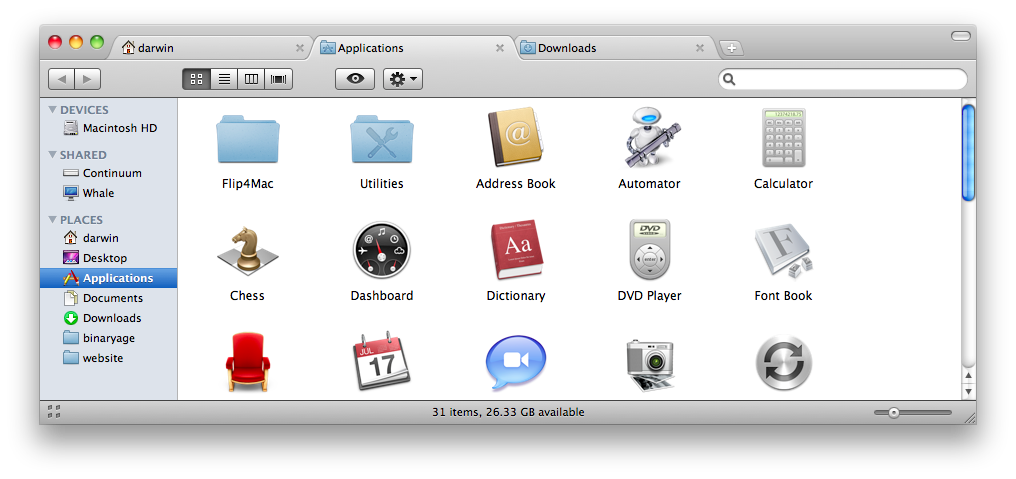Select the iSync arrows icon
1016x479 pixels.
tap(783, 363)
